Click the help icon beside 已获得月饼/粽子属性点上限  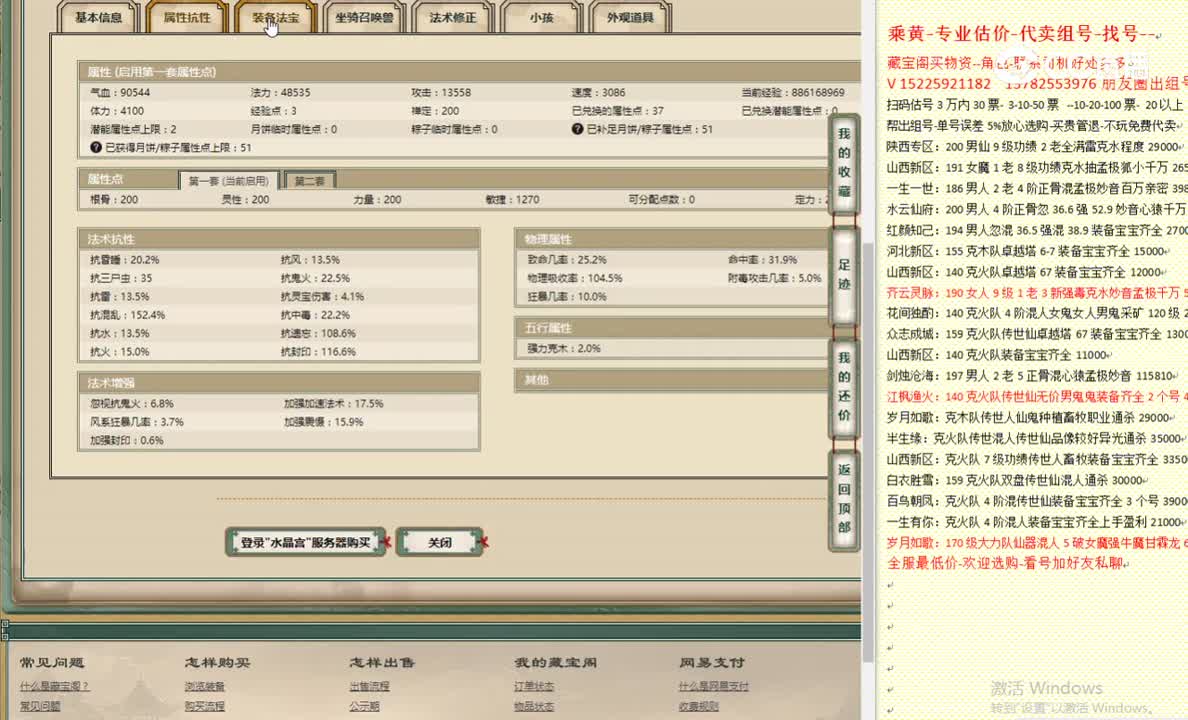point(96,148)
